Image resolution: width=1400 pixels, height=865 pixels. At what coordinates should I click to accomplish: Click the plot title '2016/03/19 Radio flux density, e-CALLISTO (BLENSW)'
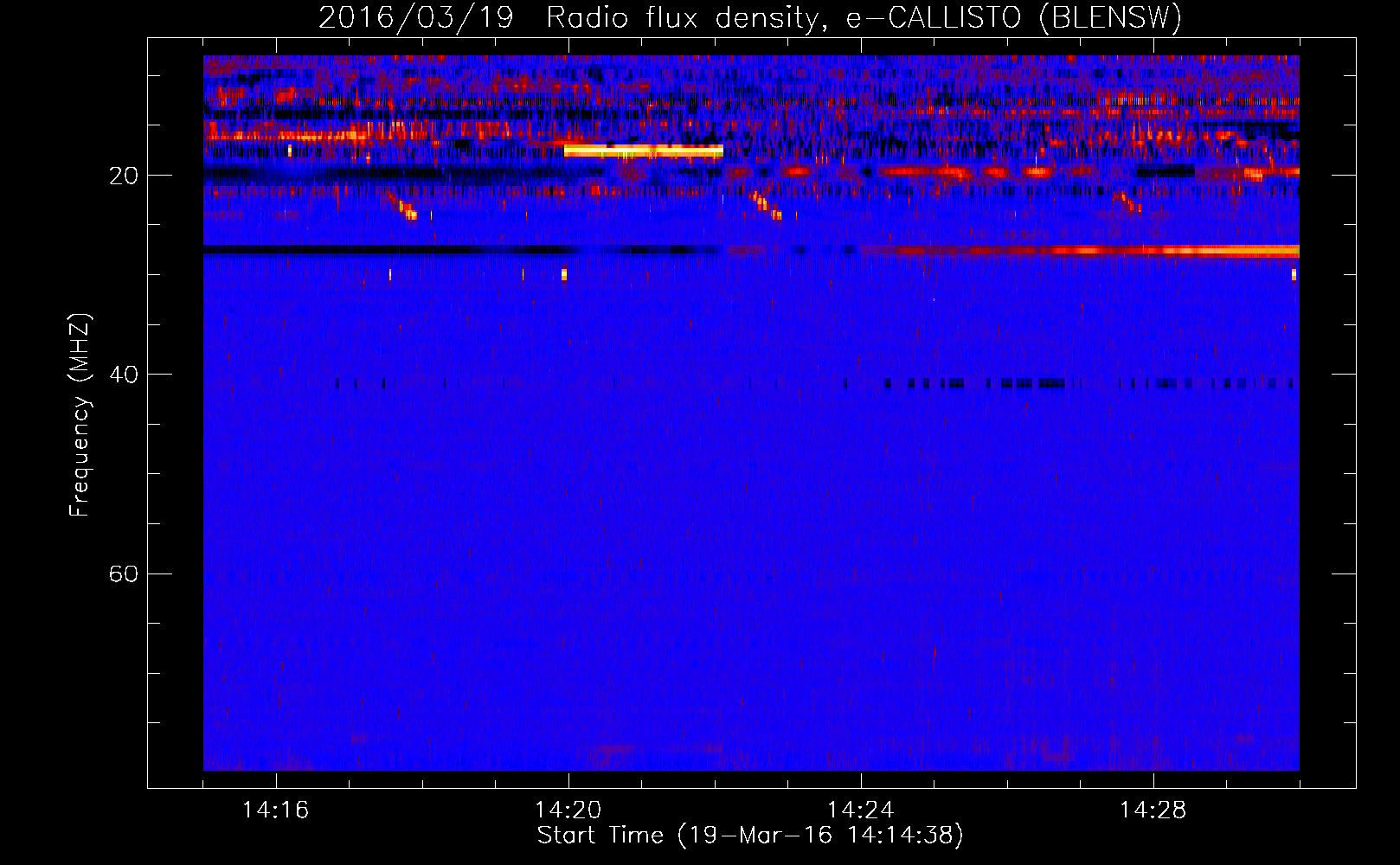coord(750,17)
